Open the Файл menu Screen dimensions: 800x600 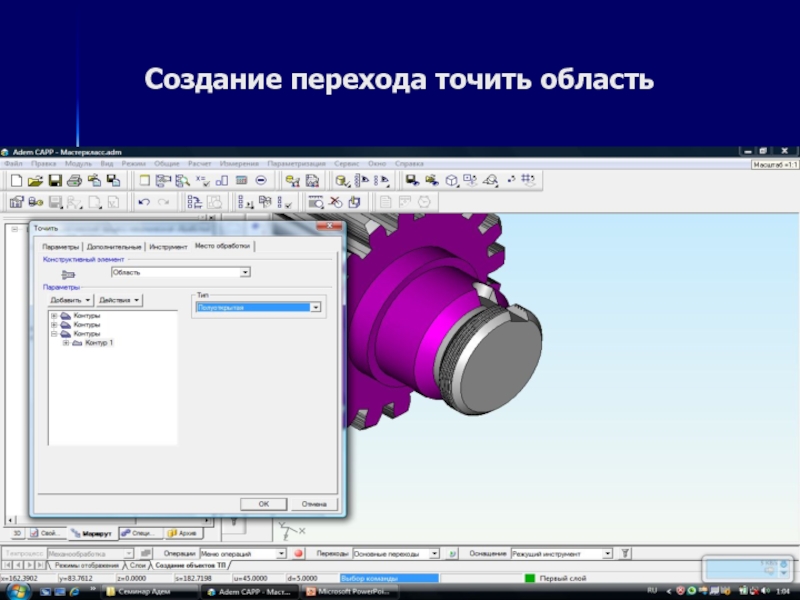tap(13, 163)
